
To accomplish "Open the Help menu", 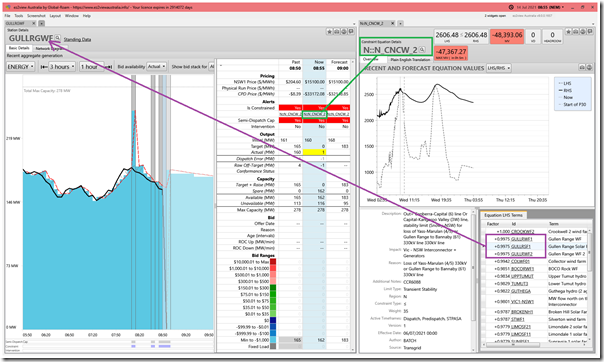I will click(x=87, y=16).
